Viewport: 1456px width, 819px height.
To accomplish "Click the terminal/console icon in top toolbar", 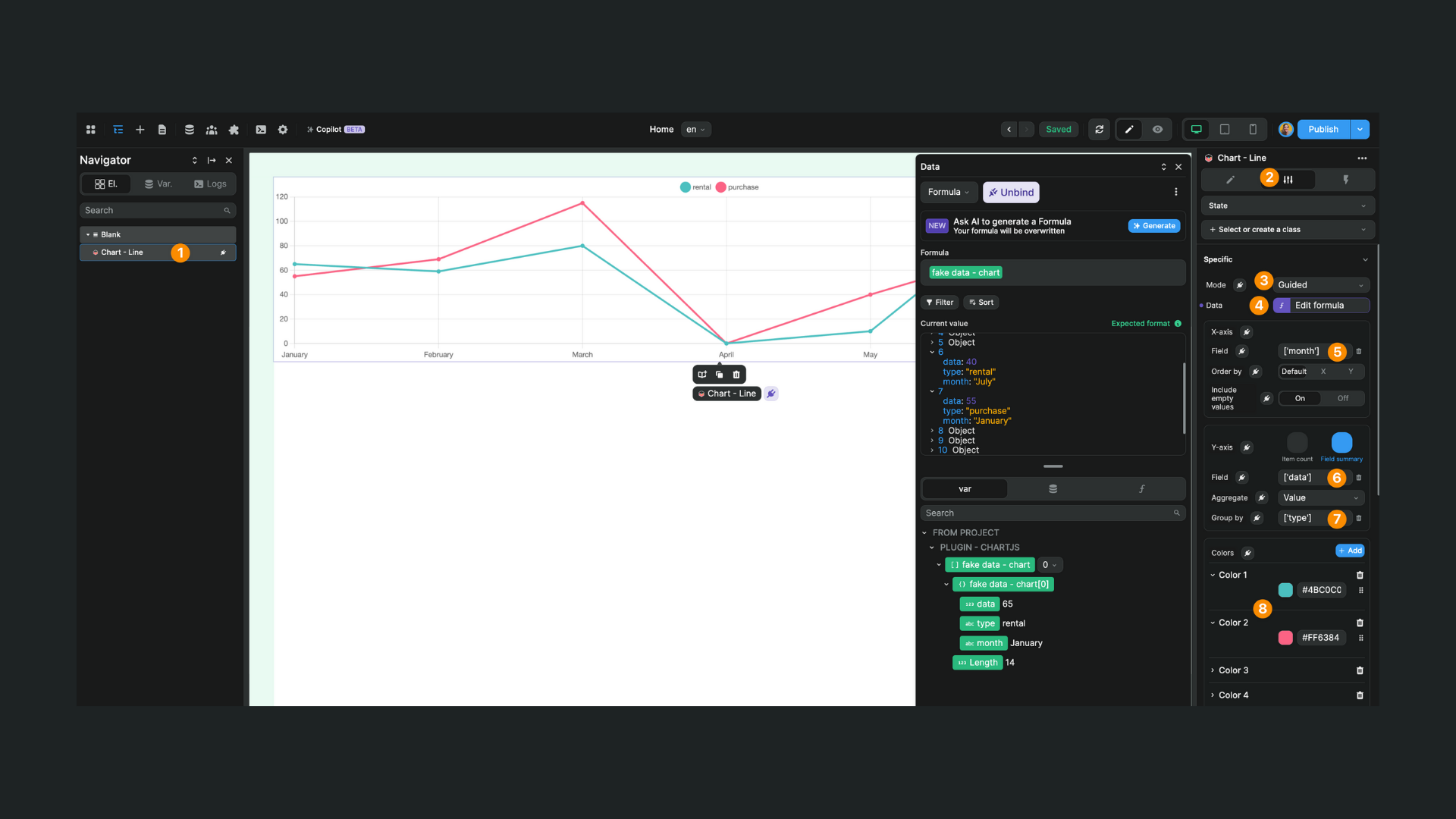I will (x=261, y=129).
